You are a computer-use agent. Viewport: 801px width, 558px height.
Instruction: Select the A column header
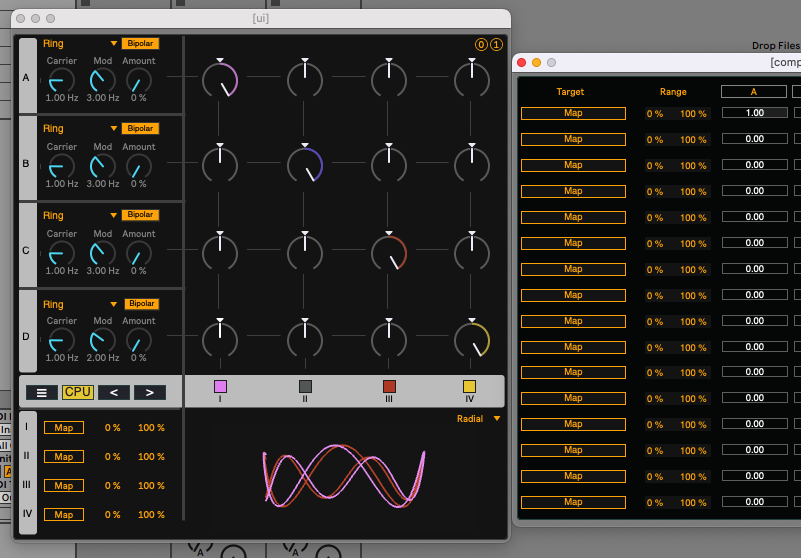pos(753,92)
